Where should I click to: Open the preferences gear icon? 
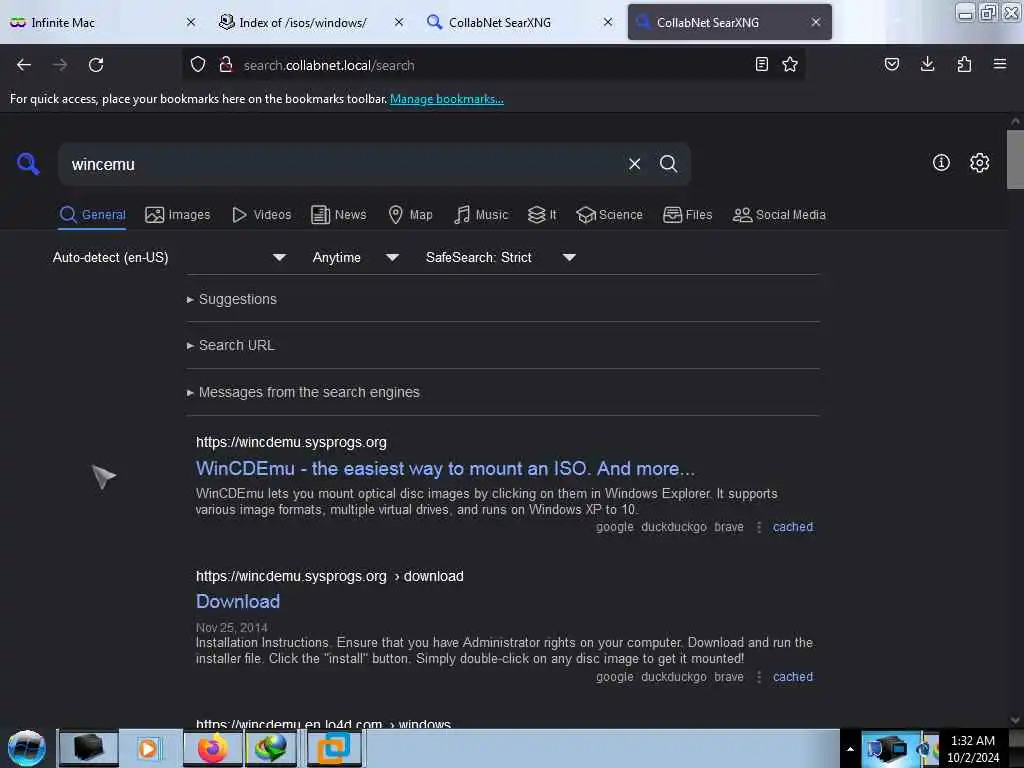pos(979,163)
